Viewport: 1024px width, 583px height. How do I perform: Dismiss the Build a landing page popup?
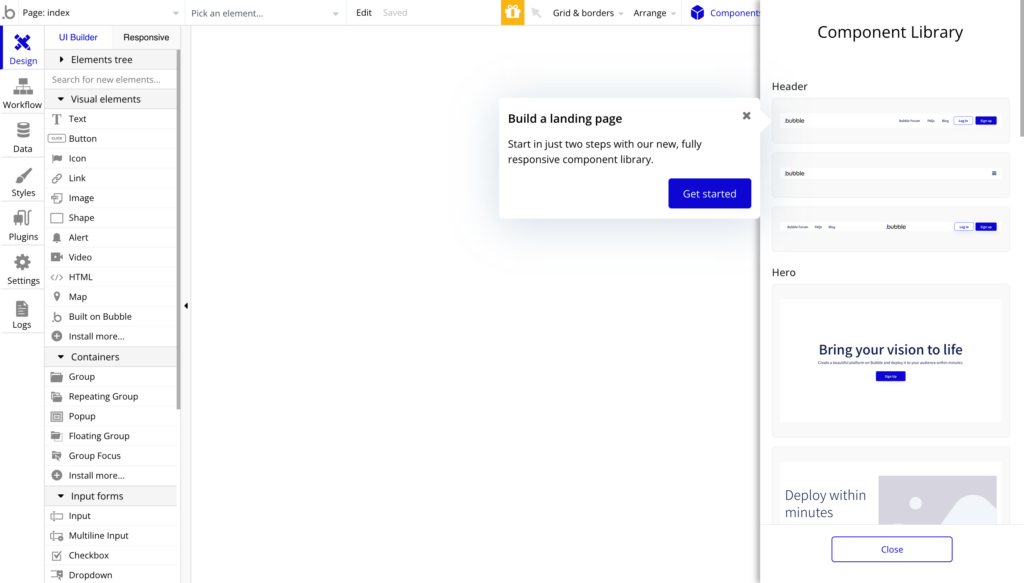[746, 116]
